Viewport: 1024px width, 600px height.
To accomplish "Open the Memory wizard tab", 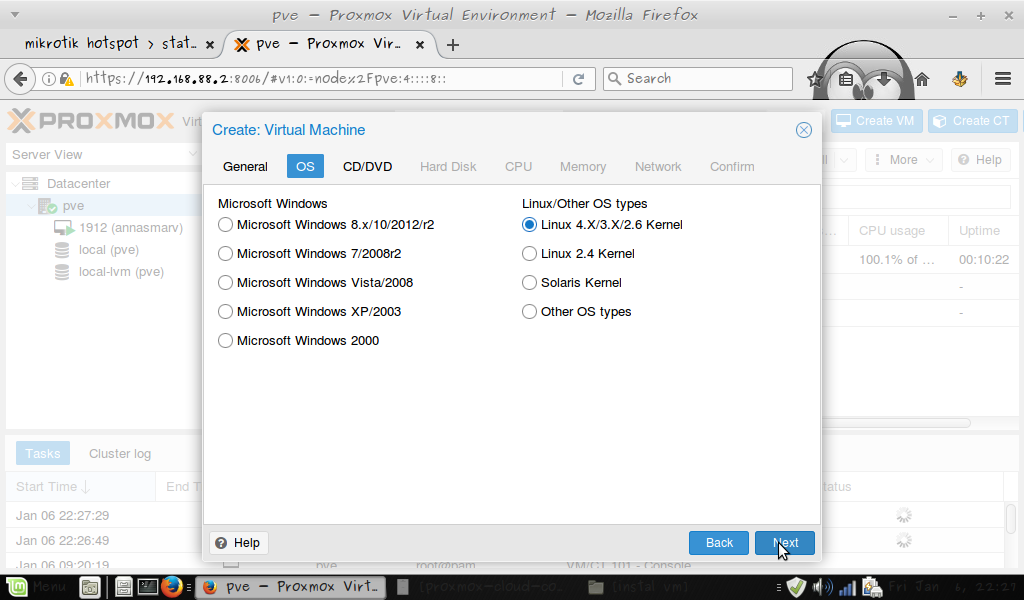I will [x=583, y=166].
